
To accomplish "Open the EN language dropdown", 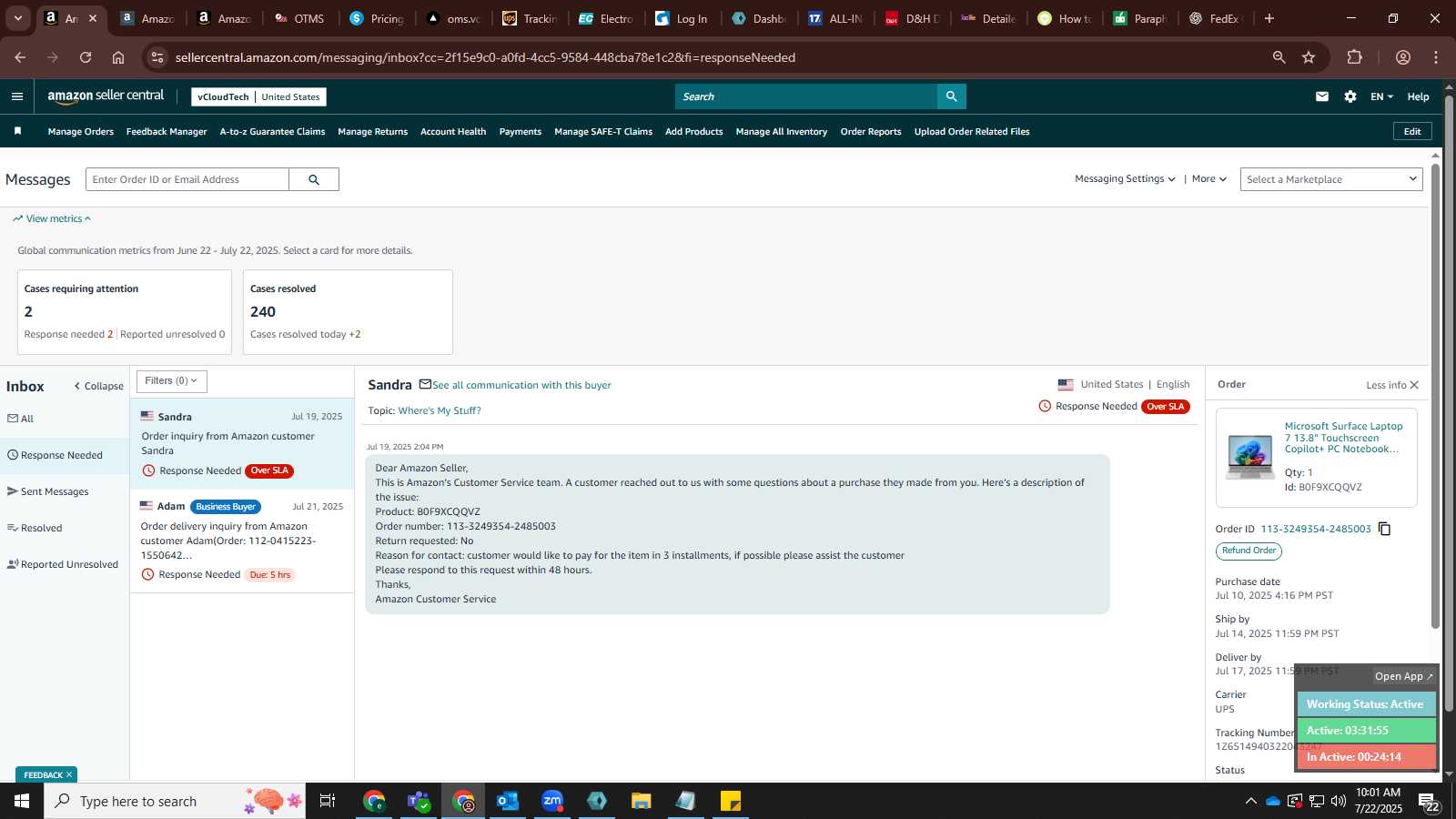I will [1381, 96].
